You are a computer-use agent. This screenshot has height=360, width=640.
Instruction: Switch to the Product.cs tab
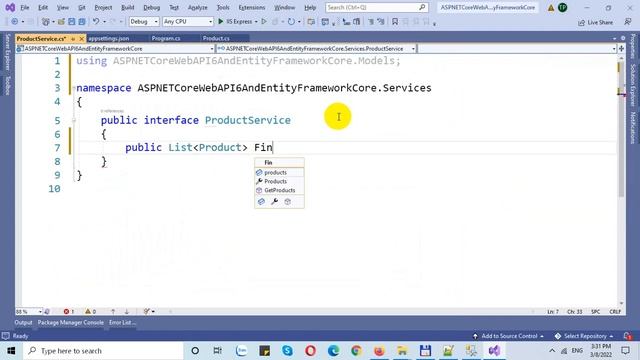click(216, 38)
